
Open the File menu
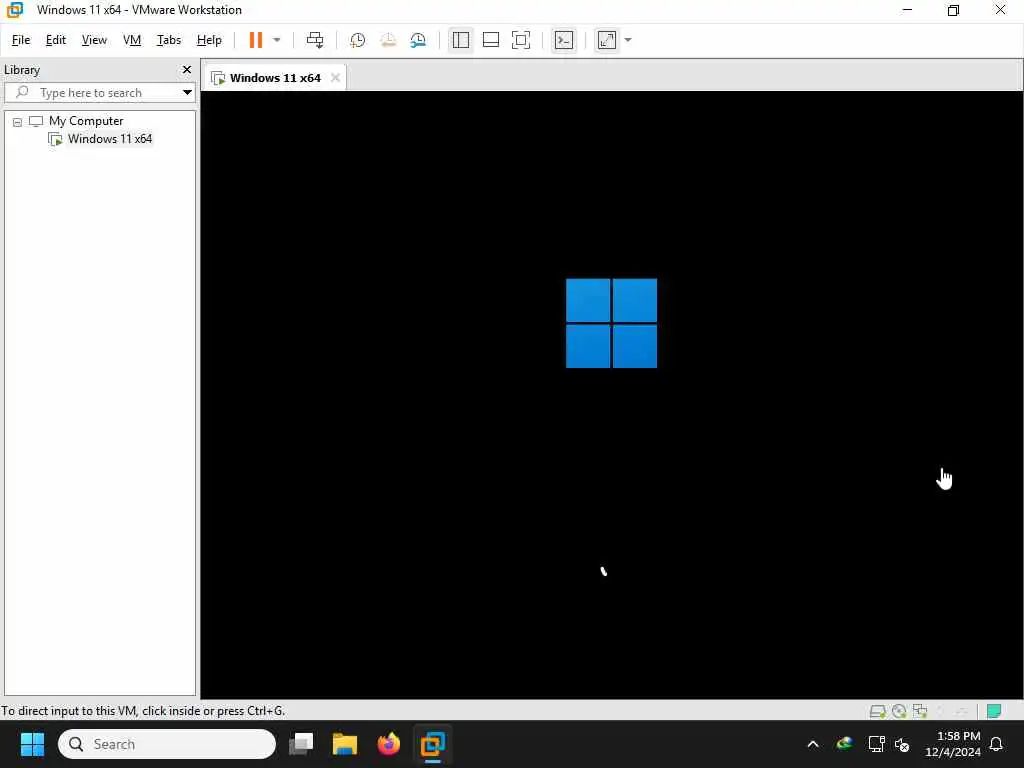[21, 40]
